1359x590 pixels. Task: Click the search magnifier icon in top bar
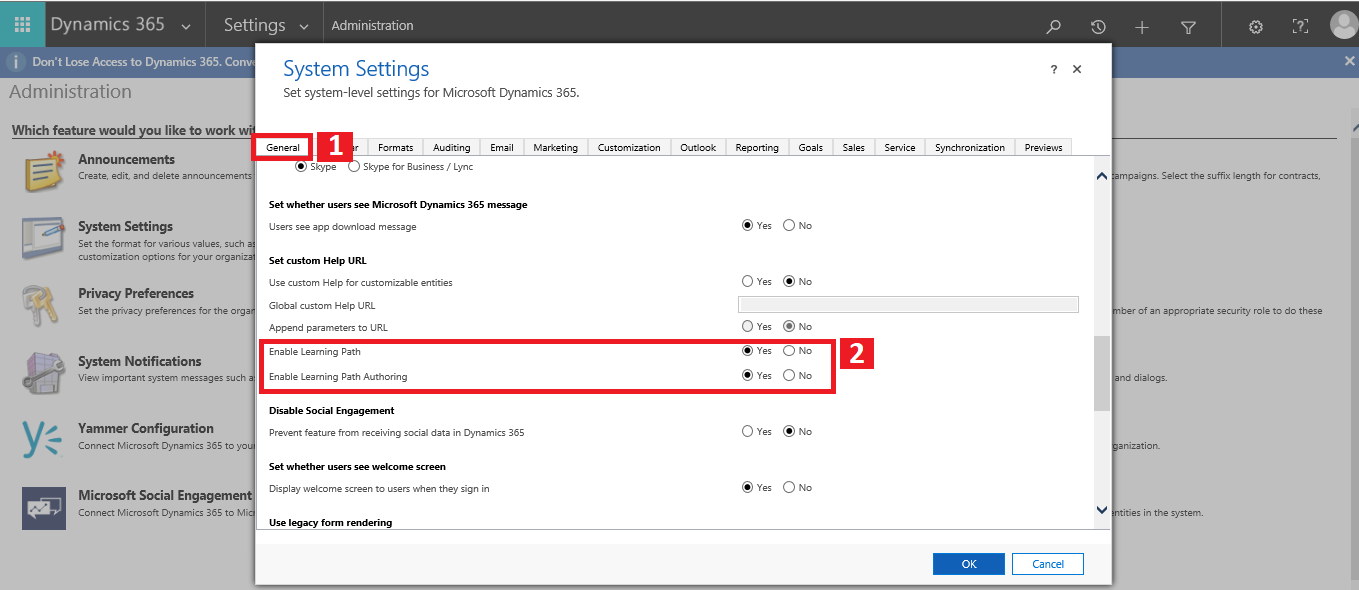1053,27
